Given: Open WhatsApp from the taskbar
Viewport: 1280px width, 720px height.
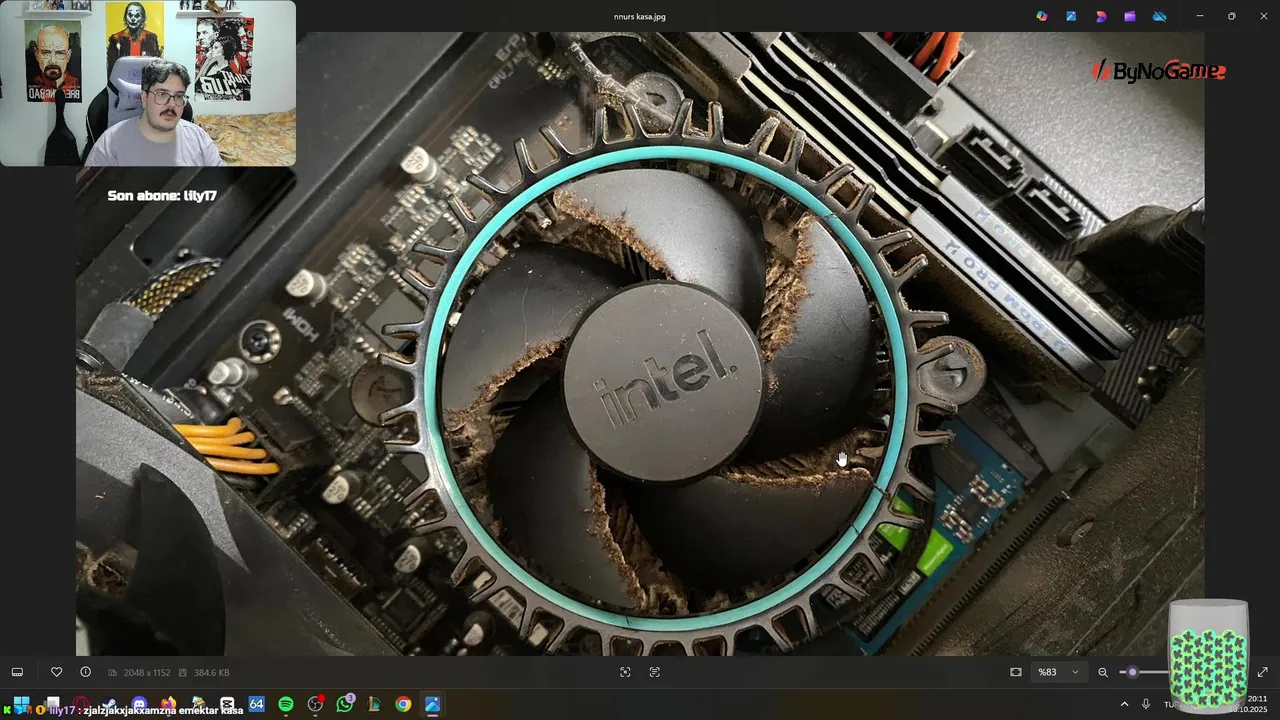Looking at the screenshot, I should click(345, 704).
